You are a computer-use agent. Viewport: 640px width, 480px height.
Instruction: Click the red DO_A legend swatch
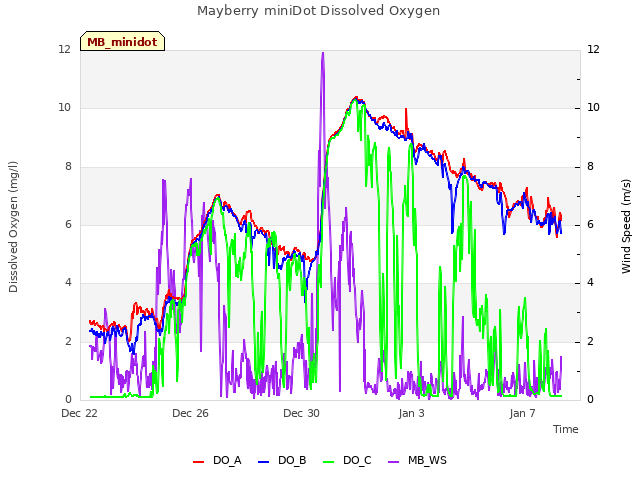(198, 462)
